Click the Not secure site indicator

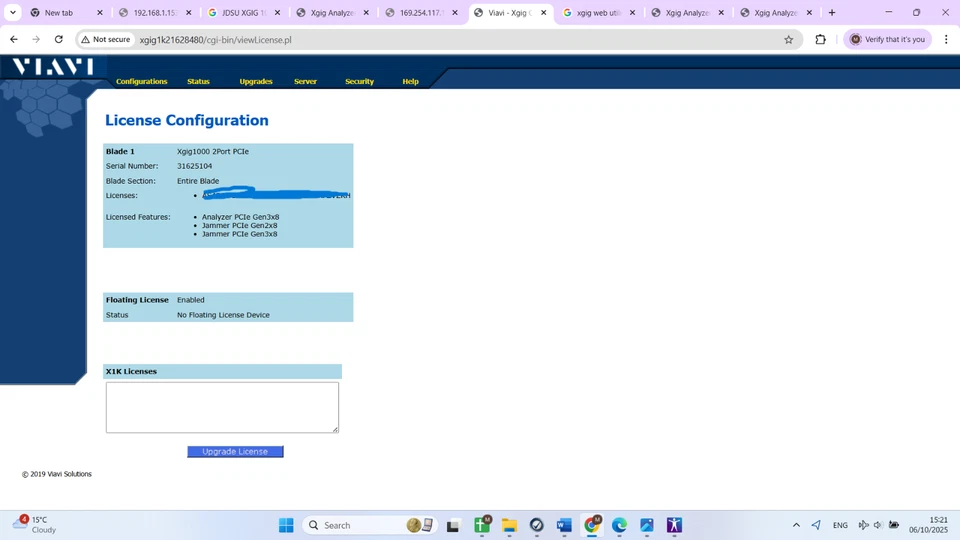point(106,39)
